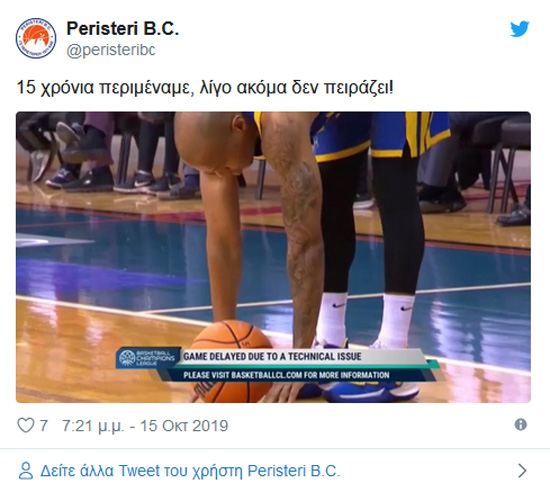550x492 pixels.
Task: Click the person icon beside Δείτε άλλα Tweet
Action: (x=26, y=471)
